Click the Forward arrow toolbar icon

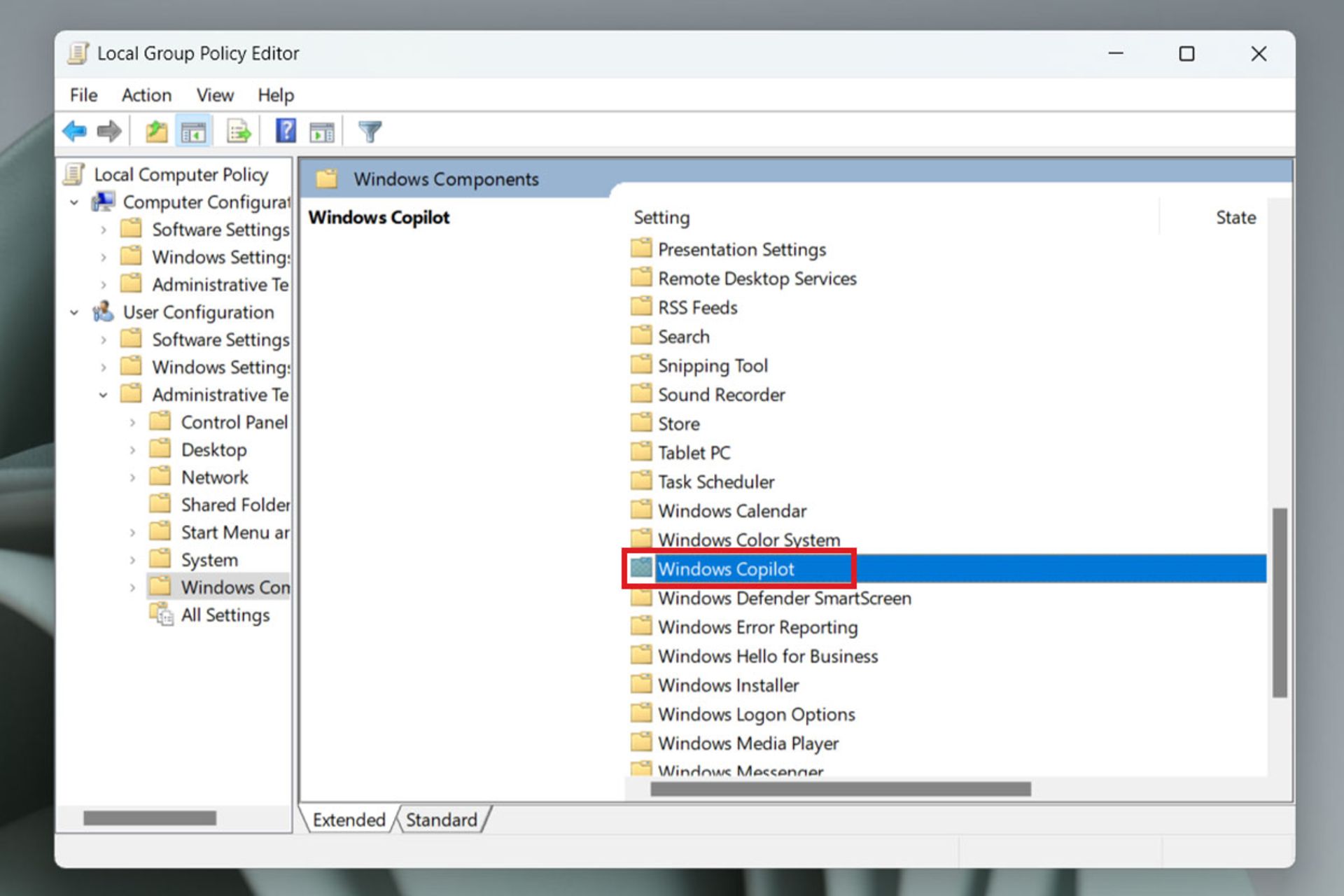108,131
